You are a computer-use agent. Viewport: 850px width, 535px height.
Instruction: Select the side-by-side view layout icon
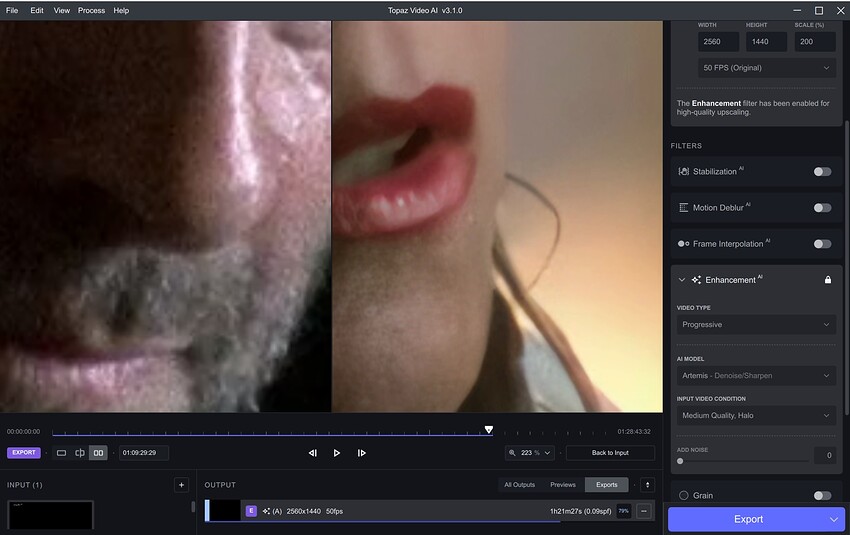(x=98, y=453)
